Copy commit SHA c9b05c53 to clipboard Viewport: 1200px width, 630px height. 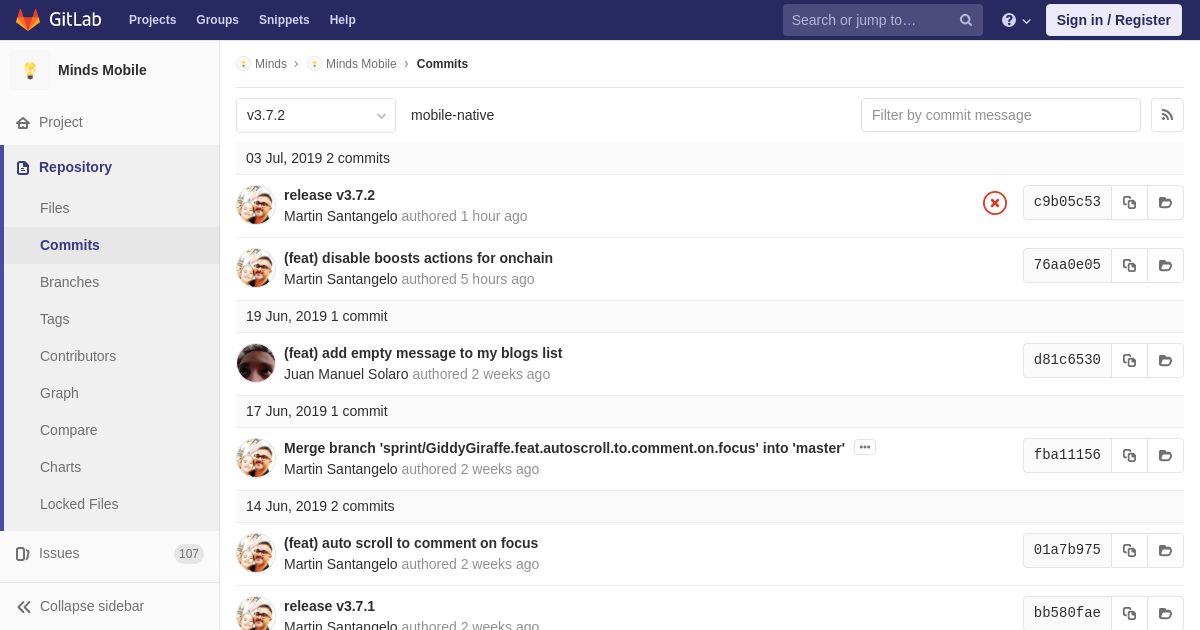(1129, 202)
